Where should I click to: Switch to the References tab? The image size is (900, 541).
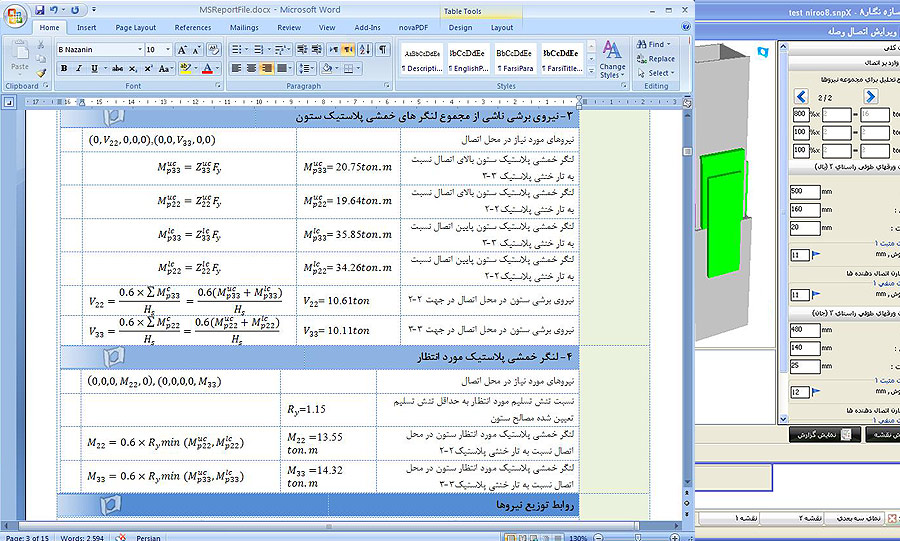pos(193,28)
